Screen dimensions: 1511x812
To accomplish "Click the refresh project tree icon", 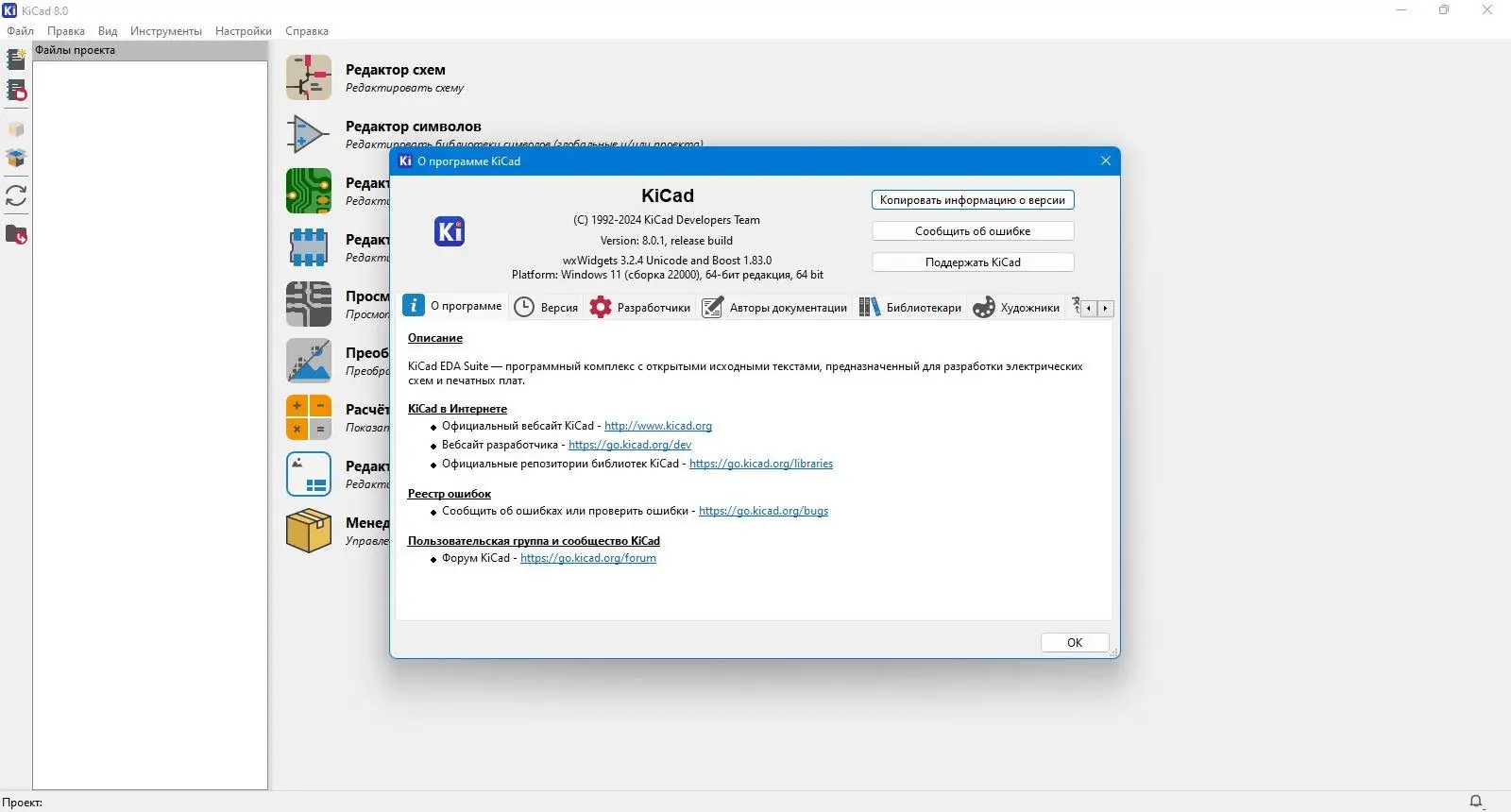I will tap(16, 195).
